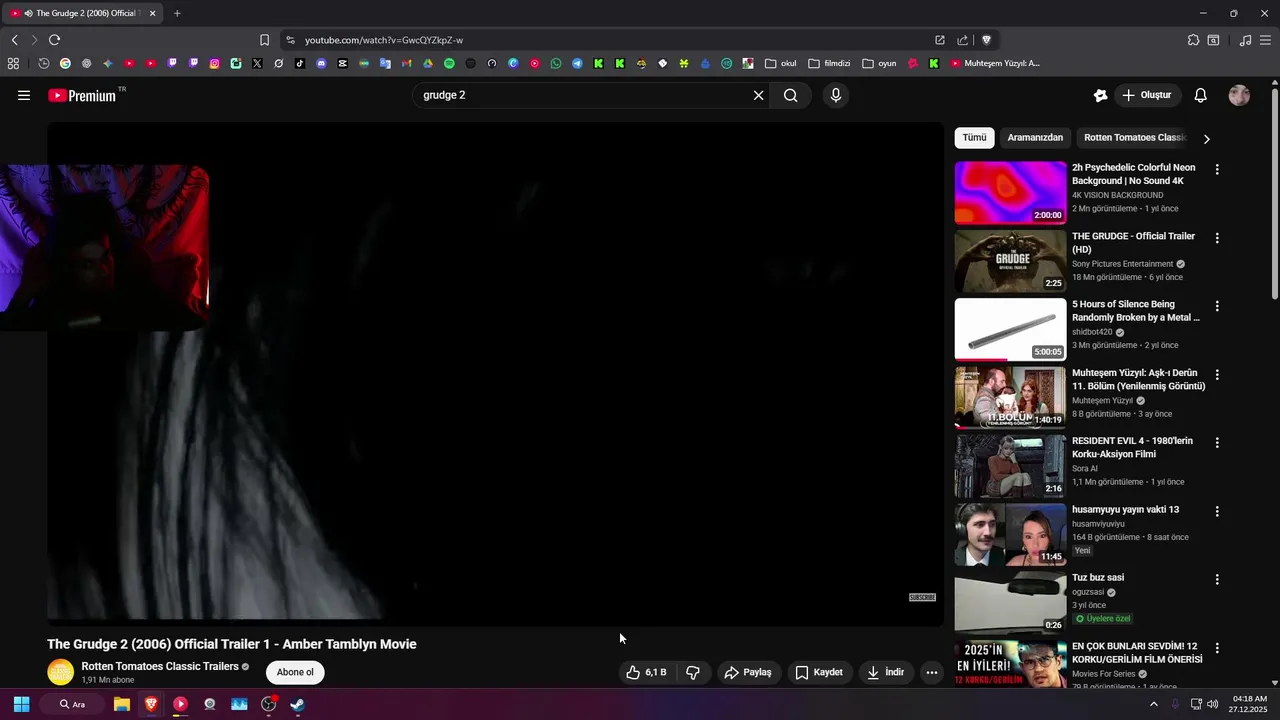Open X (Twitter) bookmark

(x=257, y=63)
